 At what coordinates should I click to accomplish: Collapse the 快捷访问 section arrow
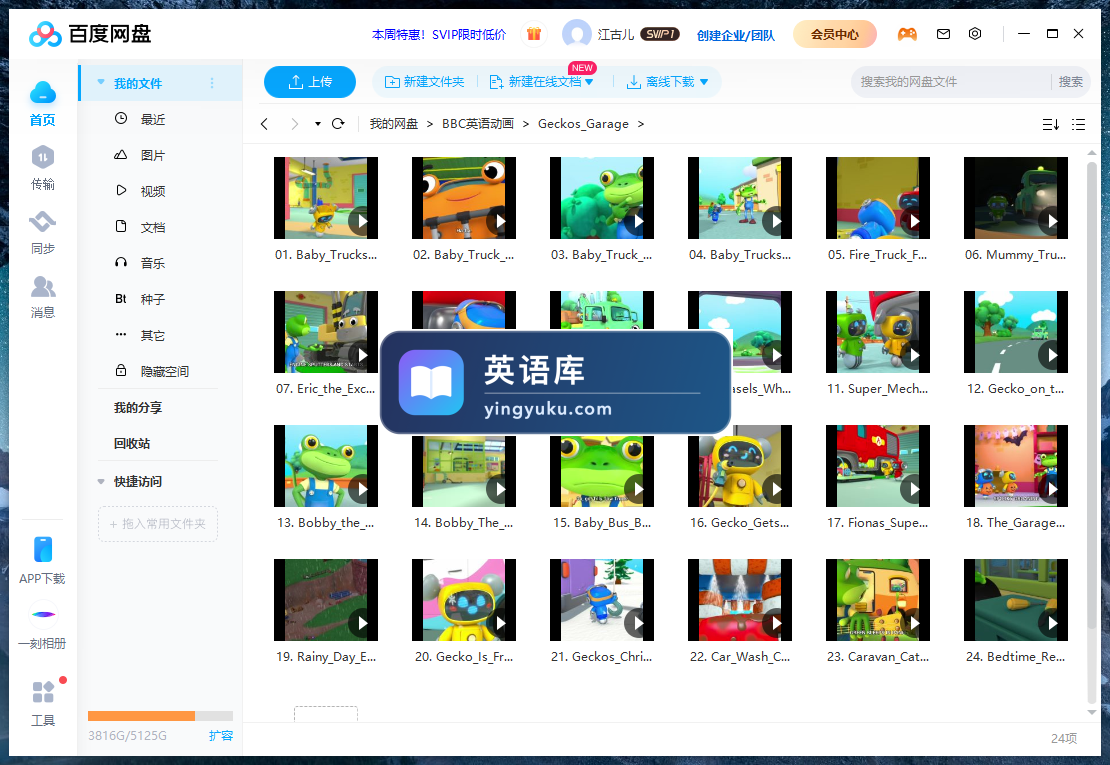tap(101, 482)
